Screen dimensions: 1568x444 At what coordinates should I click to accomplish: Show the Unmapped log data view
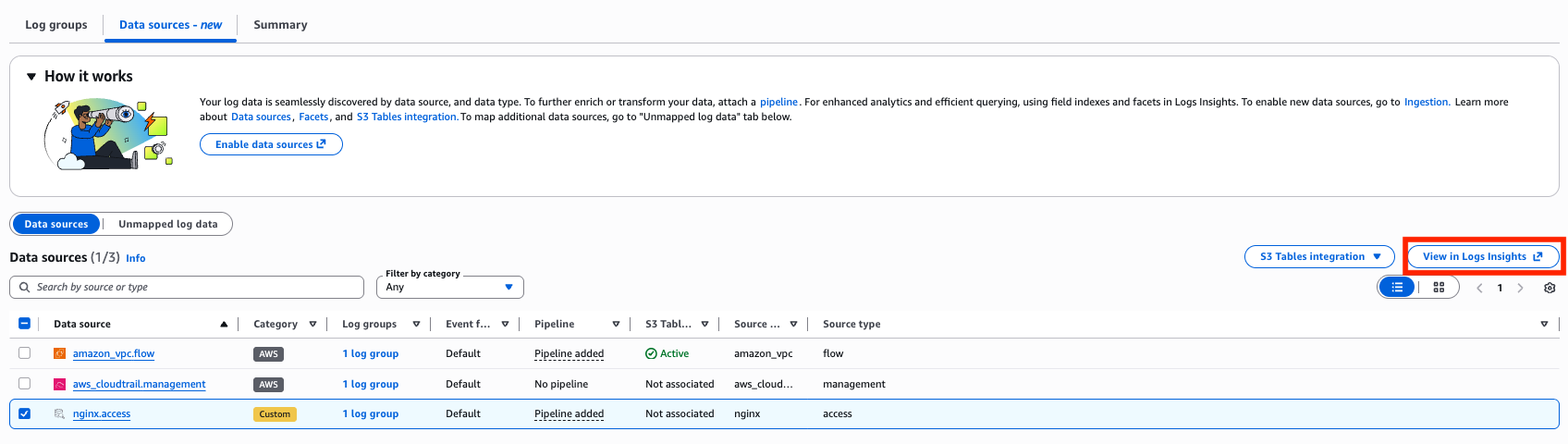168,224
